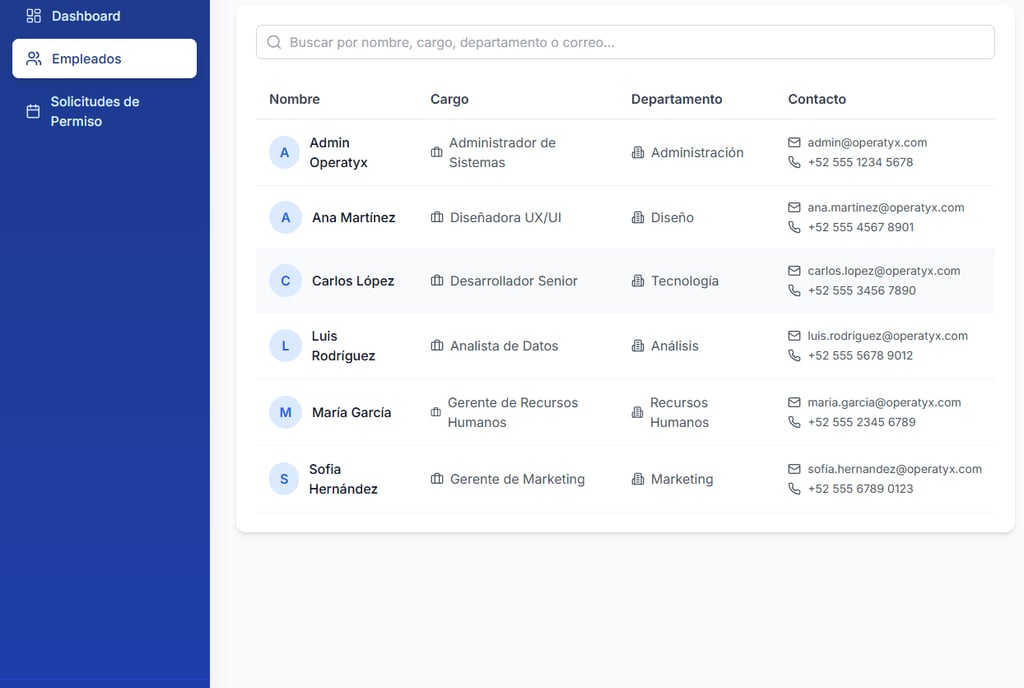Click phone icon beside +52 555 1234 5678
Viewport: 1024px width, 688px height.
(x=794, y=162)
